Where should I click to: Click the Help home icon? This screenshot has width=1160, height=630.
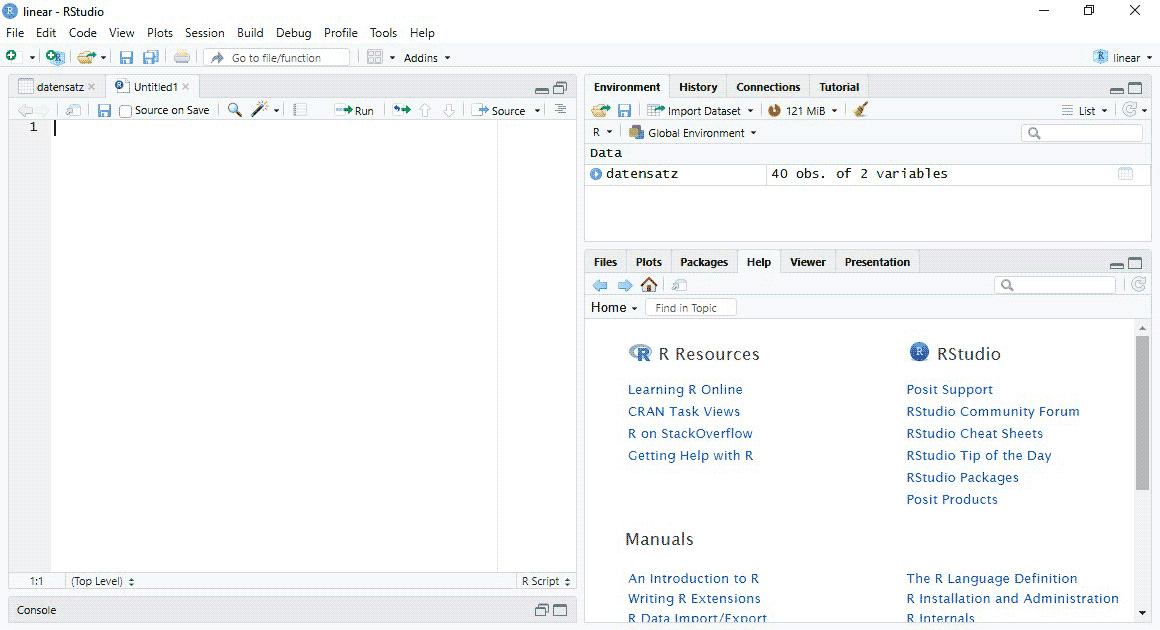click(649, 285)
